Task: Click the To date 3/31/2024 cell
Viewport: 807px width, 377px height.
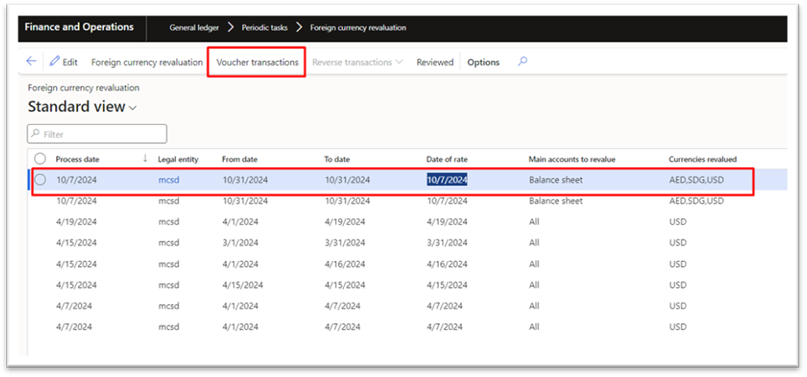Action: pos(345,243)
